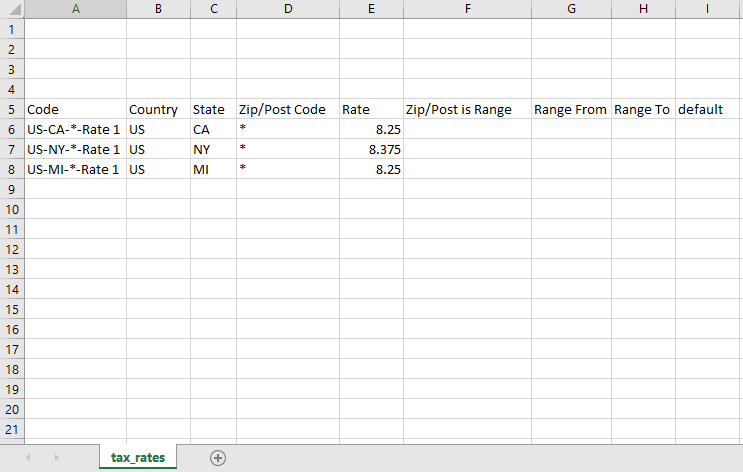Click the 'Code' header cell
743x472 pixels.
75,109
